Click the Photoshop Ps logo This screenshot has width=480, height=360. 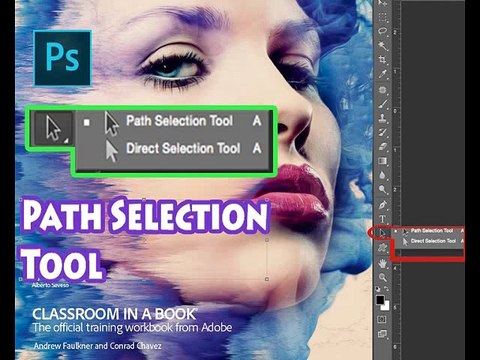tap(63, 58)
